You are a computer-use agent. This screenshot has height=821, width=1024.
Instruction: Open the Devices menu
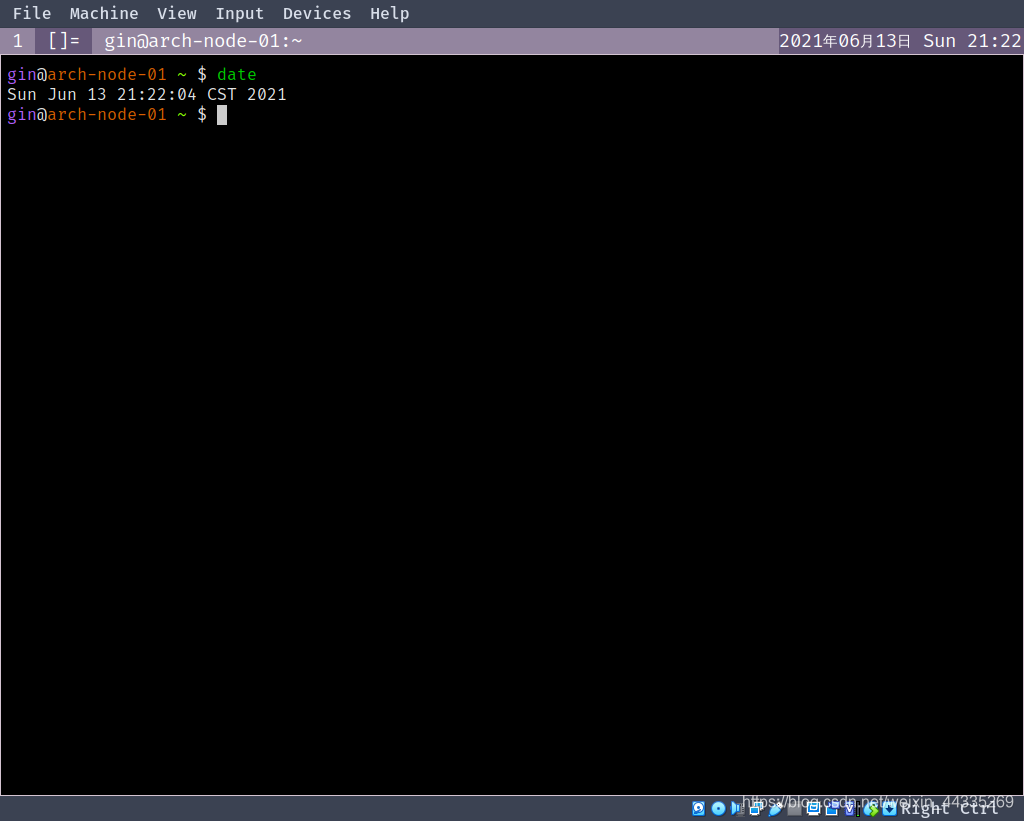pos(317,13)
